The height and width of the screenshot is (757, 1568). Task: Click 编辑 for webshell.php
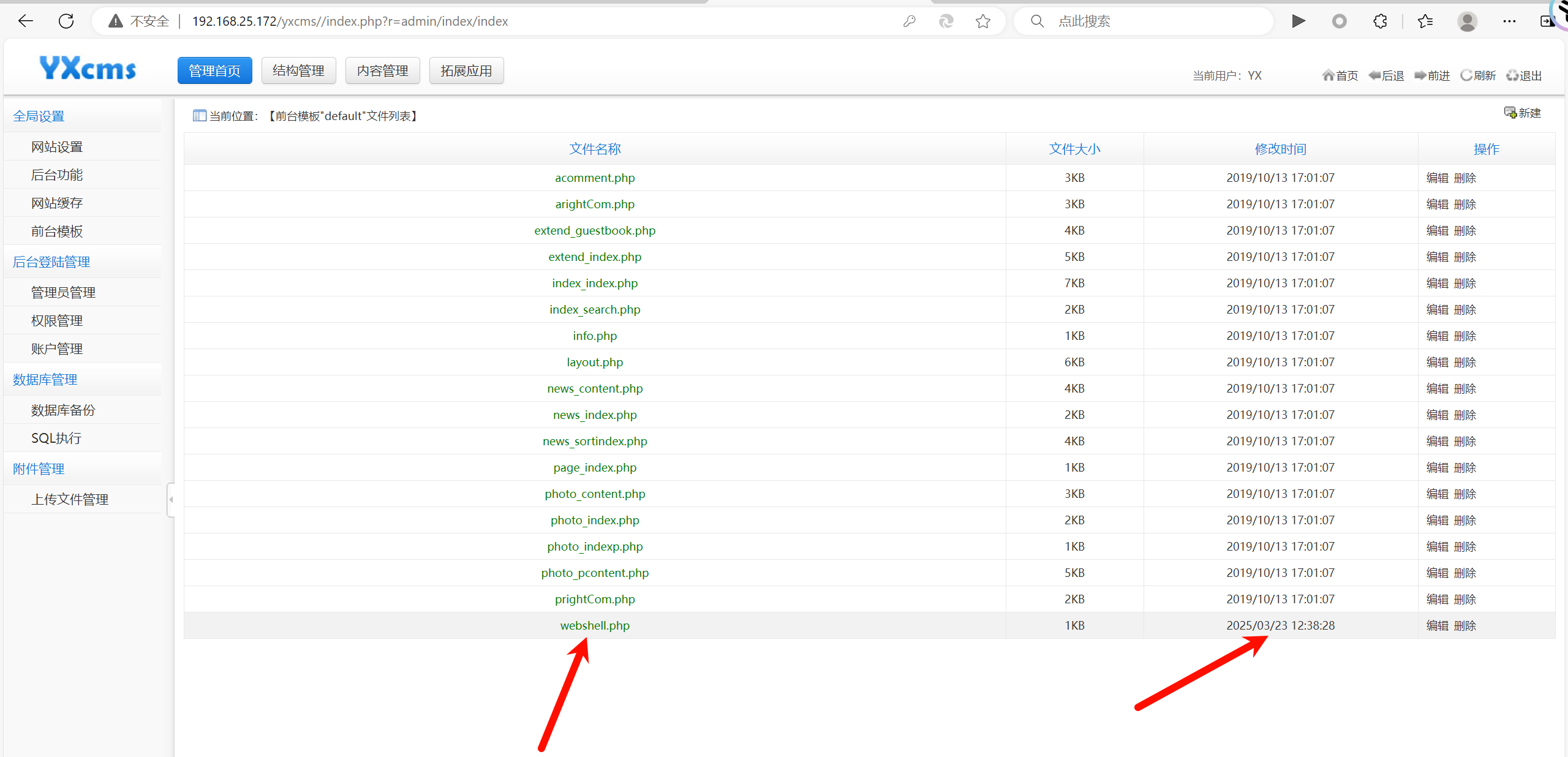[x=1437, y=625]
